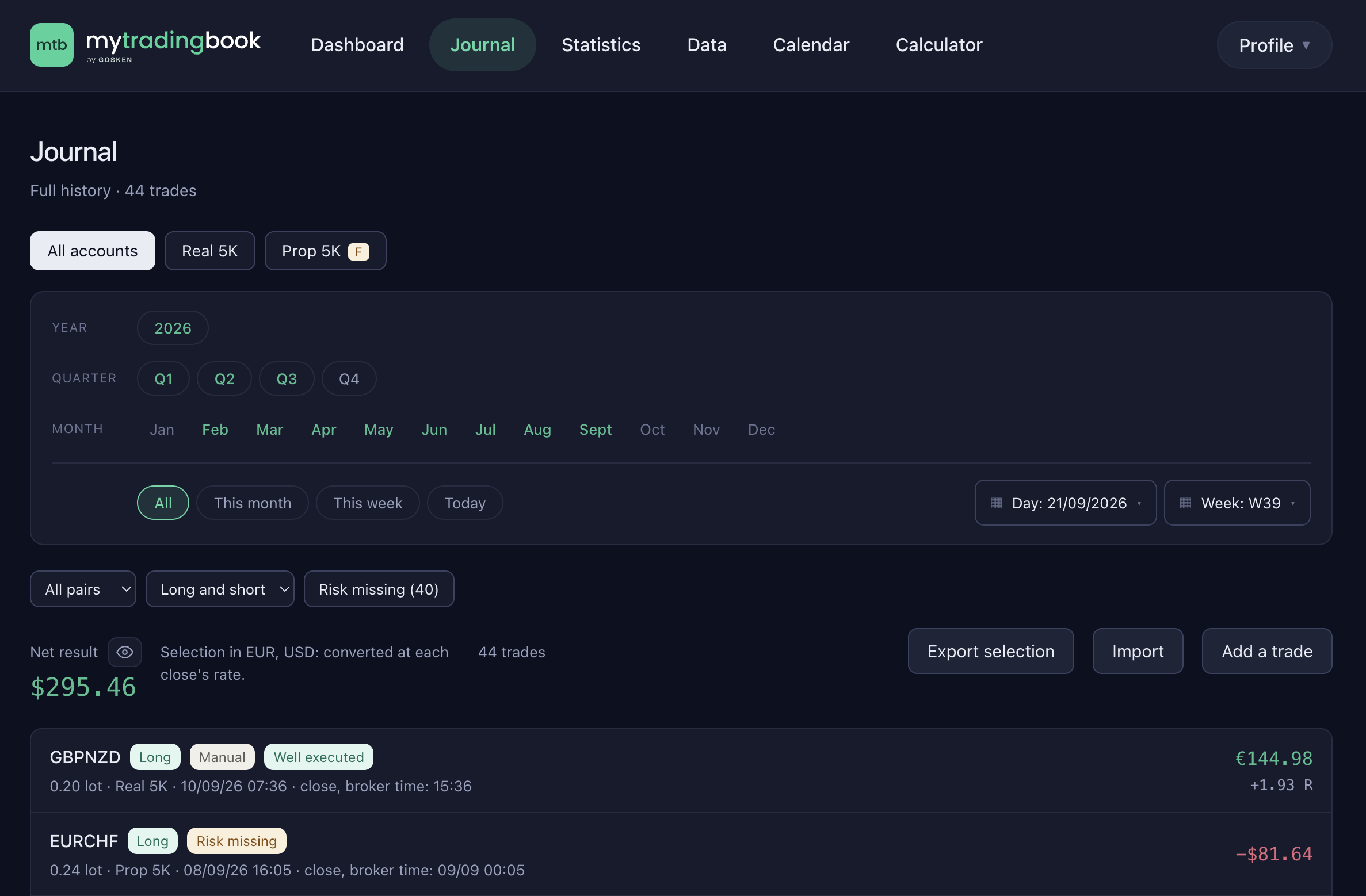This screenshot has height=896, width=1366.
Task: Click the Manual tag on GBPNZD
Action: 222,757
